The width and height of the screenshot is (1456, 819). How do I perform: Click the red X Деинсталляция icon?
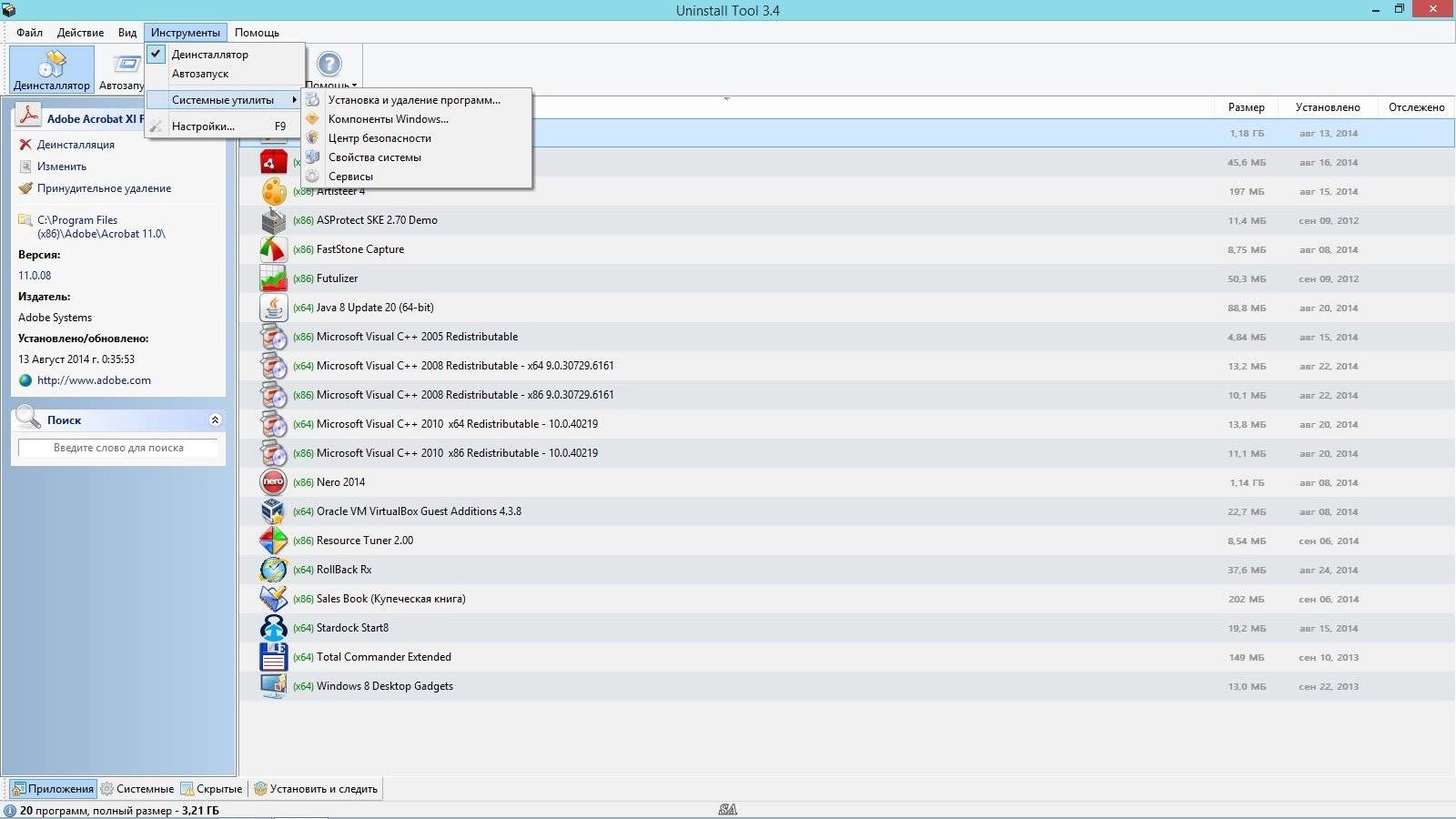[x=25, y=145]
